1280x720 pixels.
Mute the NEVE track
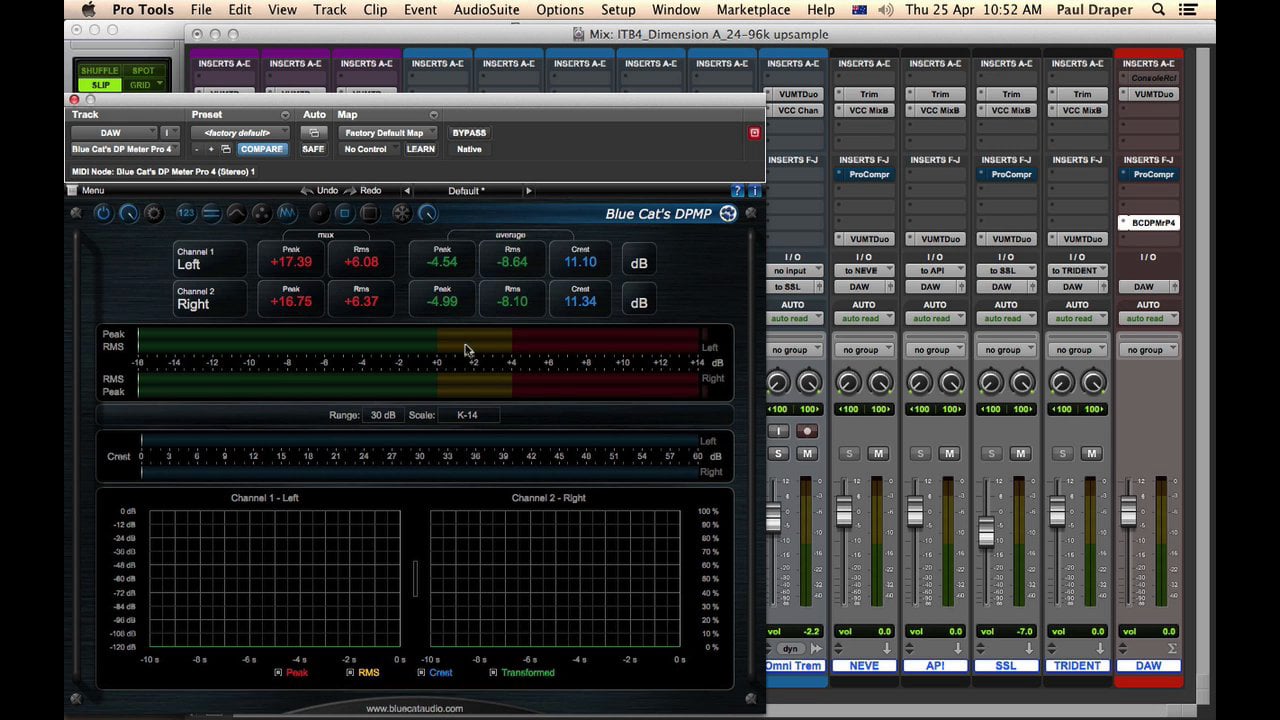click(x=878, y=454)
